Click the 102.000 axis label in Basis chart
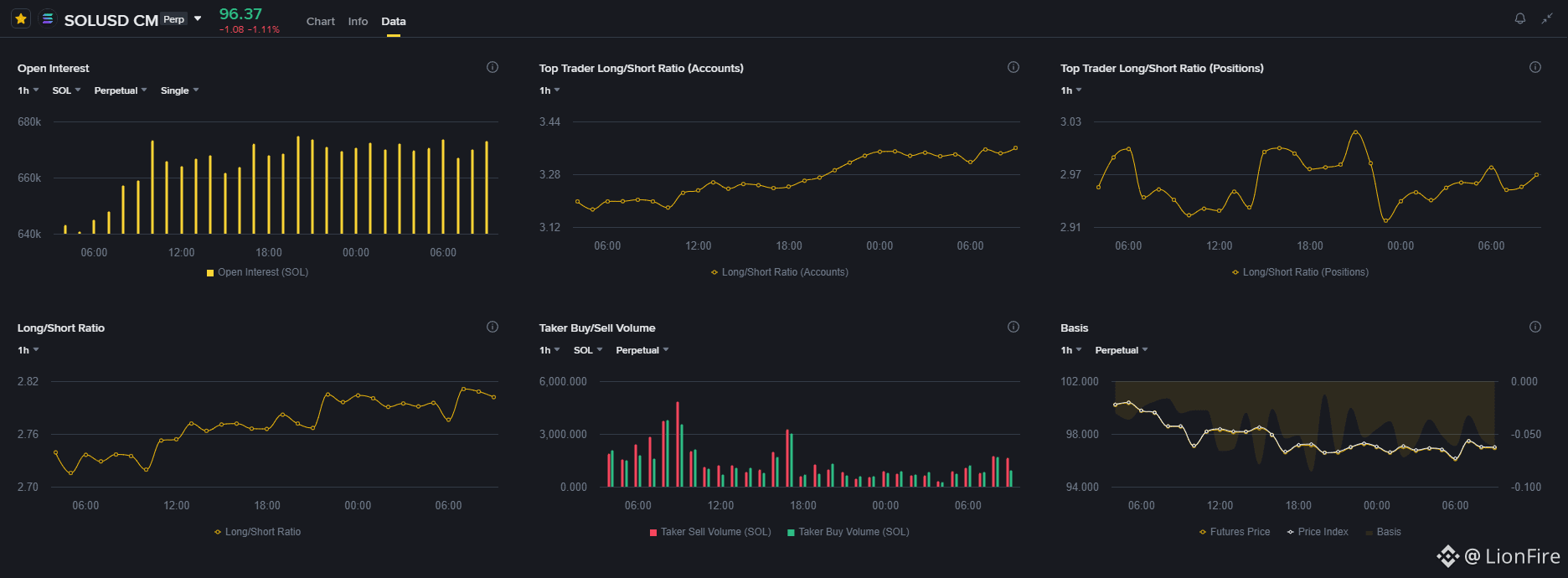Viewport: 1568px width, 578px height. (1080, 382)
